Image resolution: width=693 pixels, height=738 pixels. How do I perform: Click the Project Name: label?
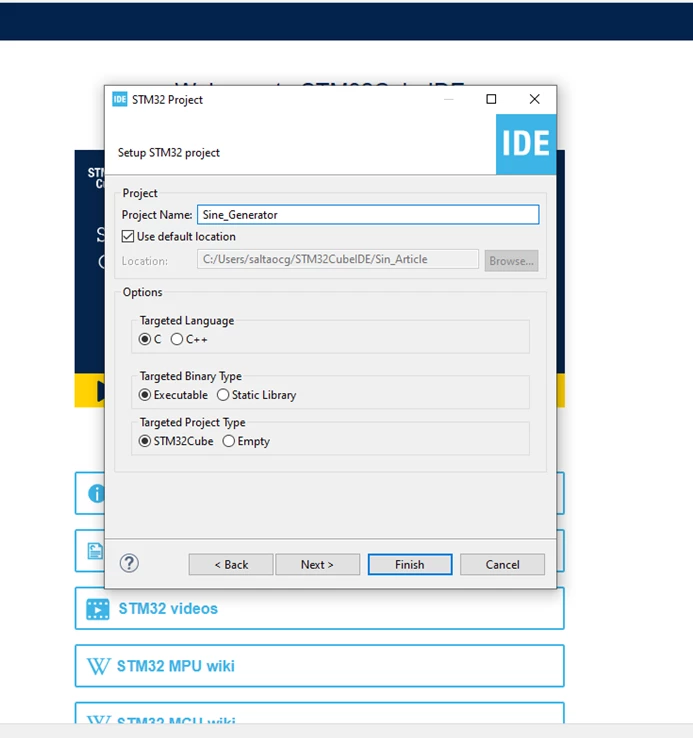[157, 215]
